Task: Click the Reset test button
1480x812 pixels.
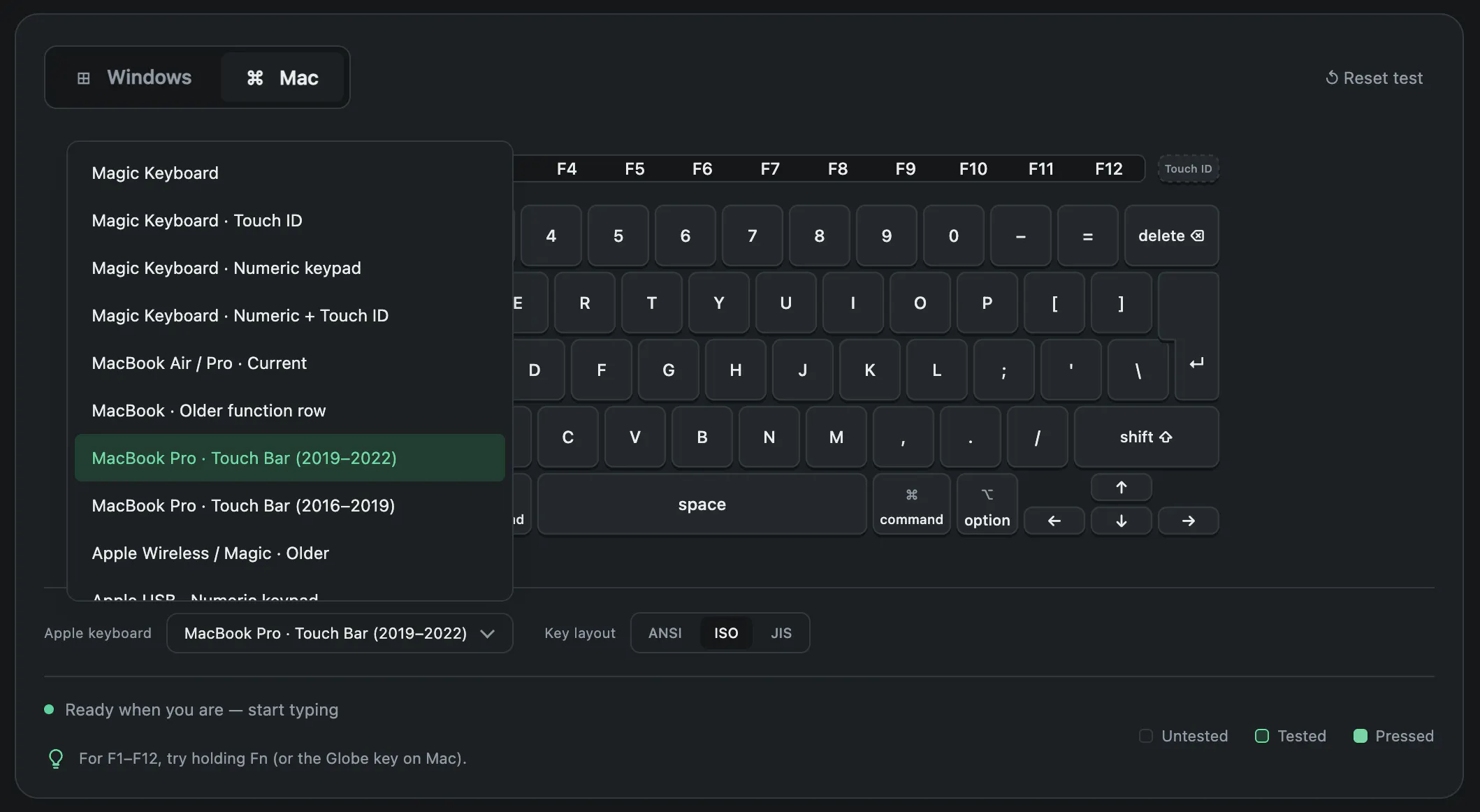Action: click(1374, 78)
